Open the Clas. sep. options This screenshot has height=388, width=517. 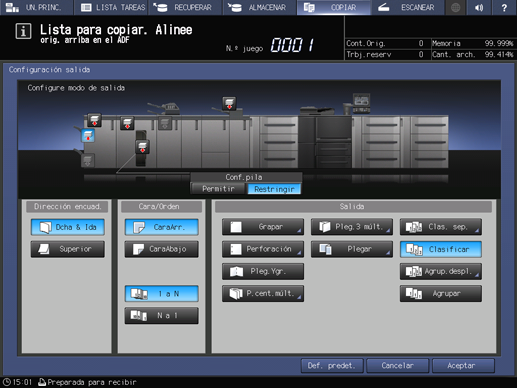441,227
